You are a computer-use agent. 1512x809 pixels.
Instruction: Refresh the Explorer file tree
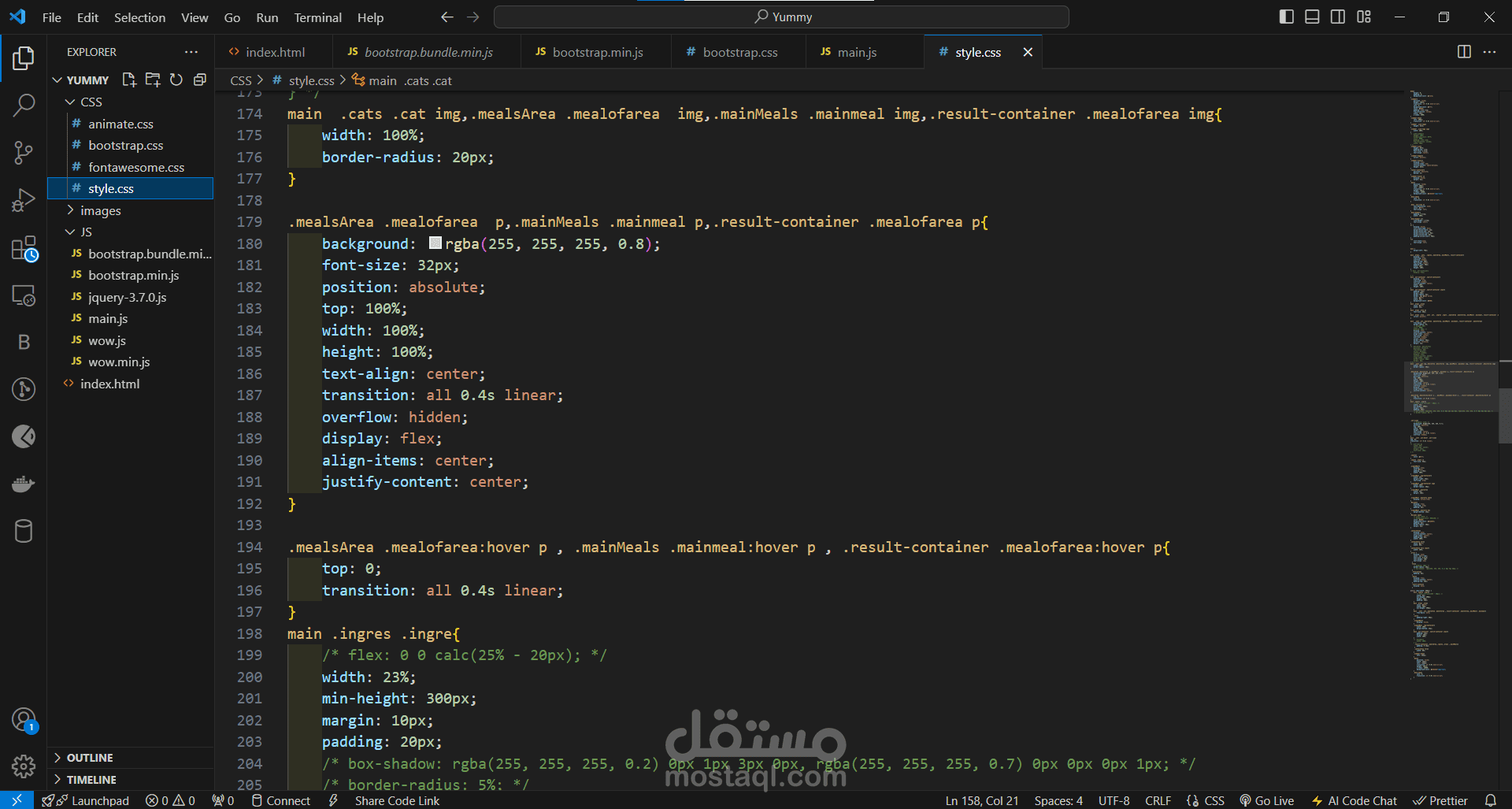[x=176, y=80]
